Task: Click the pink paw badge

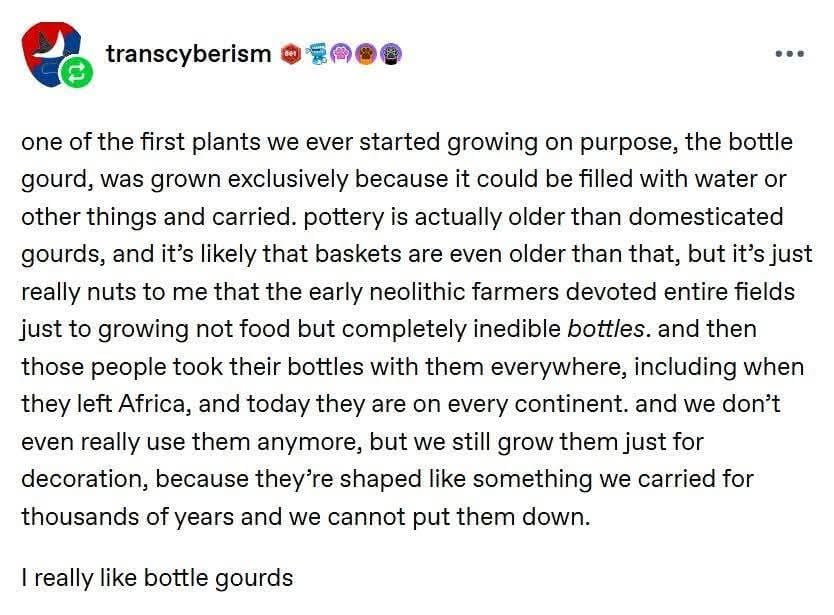Action: [x=341, y=54]
